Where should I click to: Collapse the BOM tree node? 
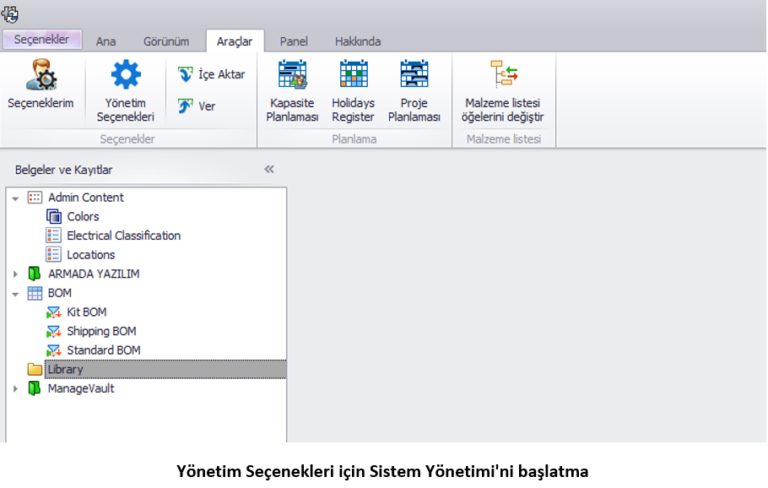pyautogui.click(x=15, y=293)
